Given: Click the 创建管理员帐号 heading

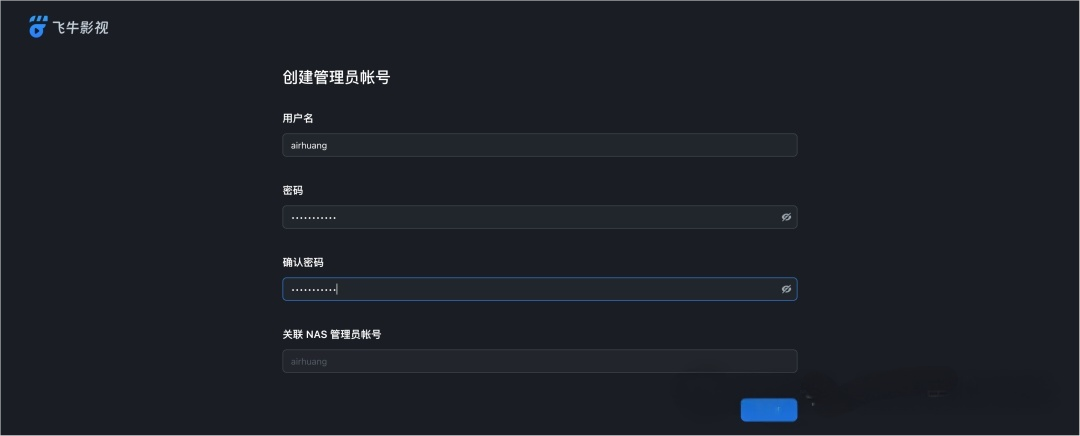Looking at the screenshot, I should [x=336, y=77].
